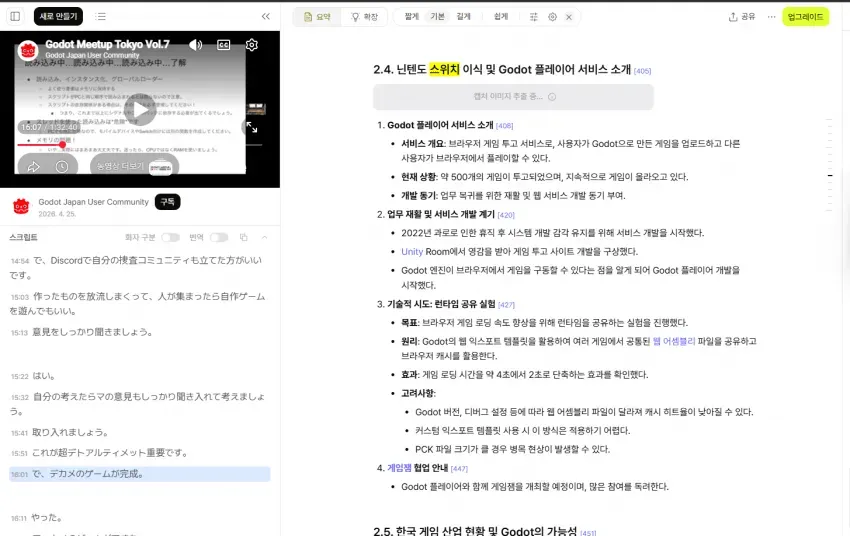The height and width of the screenshot is (536, 850).
Task: Open the summary adjustment sliders icon
Action: click(534, 17)
